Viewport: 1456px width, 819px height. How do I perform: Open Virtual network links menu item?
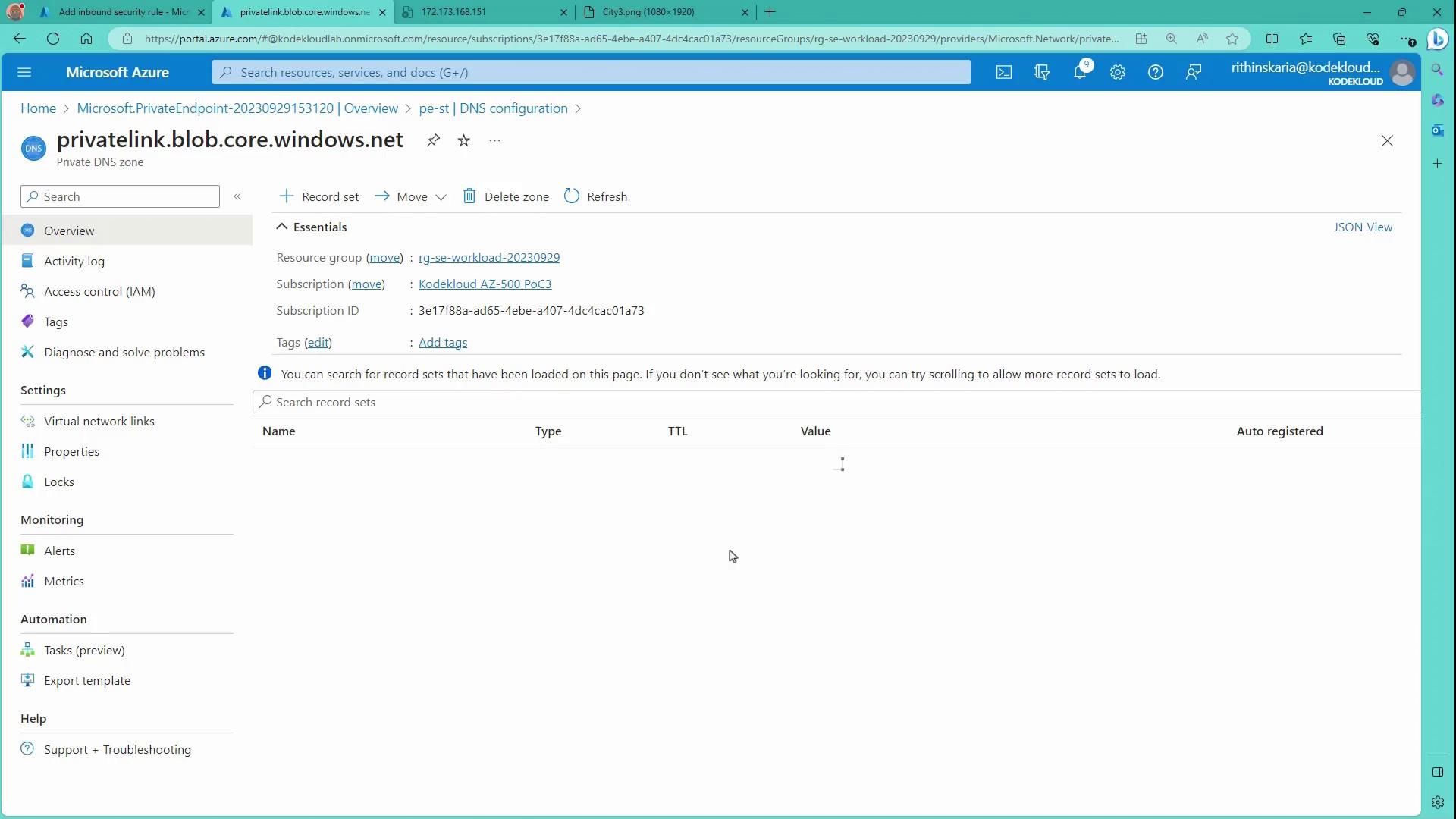click(99, 421)
